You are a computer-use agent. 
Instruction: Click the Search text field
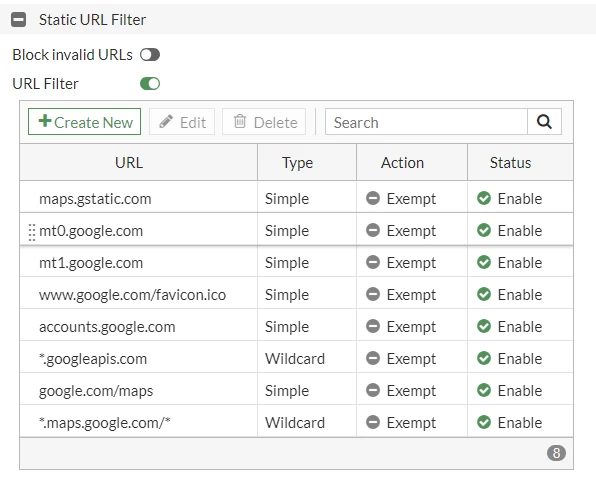click(426, 122)
